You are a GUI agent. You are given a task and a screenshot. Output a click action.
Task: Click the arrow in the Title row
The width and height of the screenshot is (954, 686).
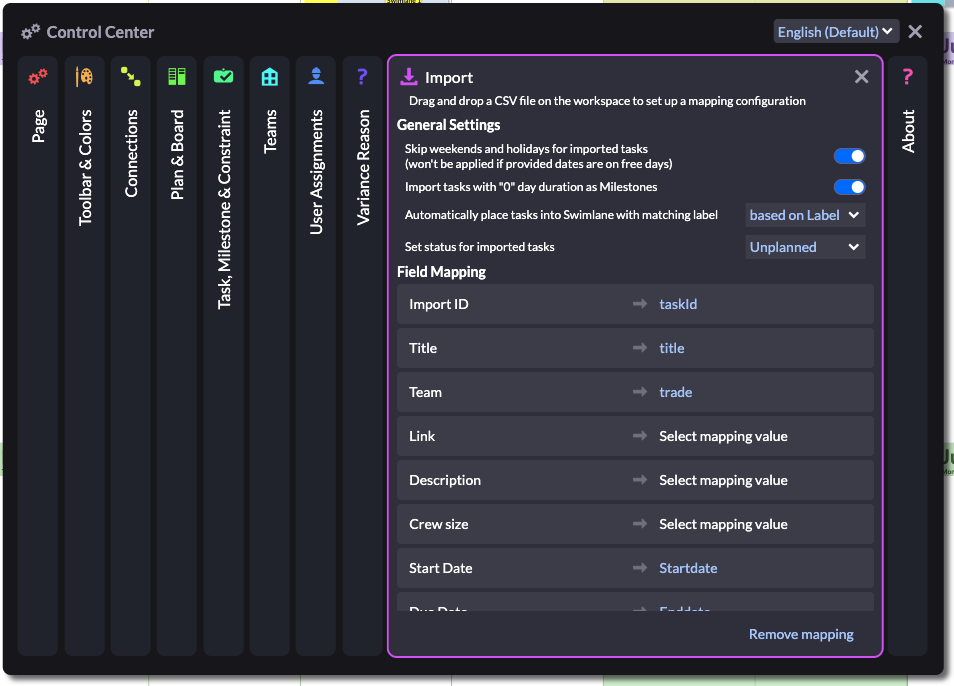click(639, 347)
